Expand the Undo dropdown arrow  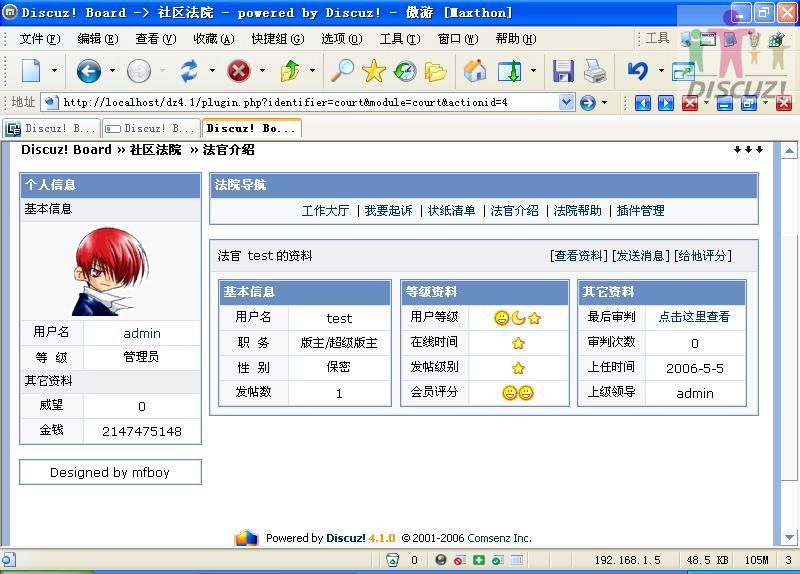click(x=661, y=70)
